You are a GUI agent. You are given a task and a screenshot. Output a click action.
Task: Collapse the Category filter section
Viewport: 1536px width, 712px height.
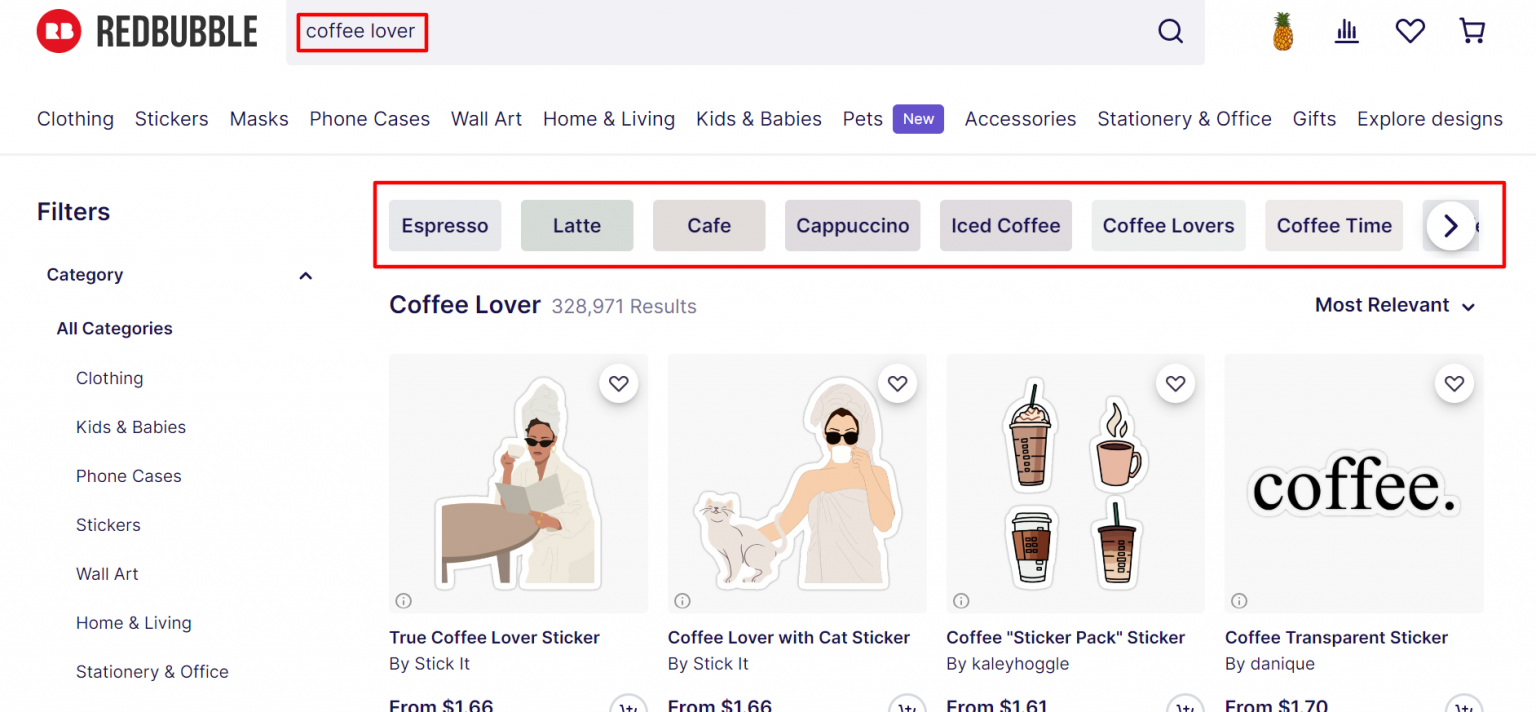click(305, 275)
